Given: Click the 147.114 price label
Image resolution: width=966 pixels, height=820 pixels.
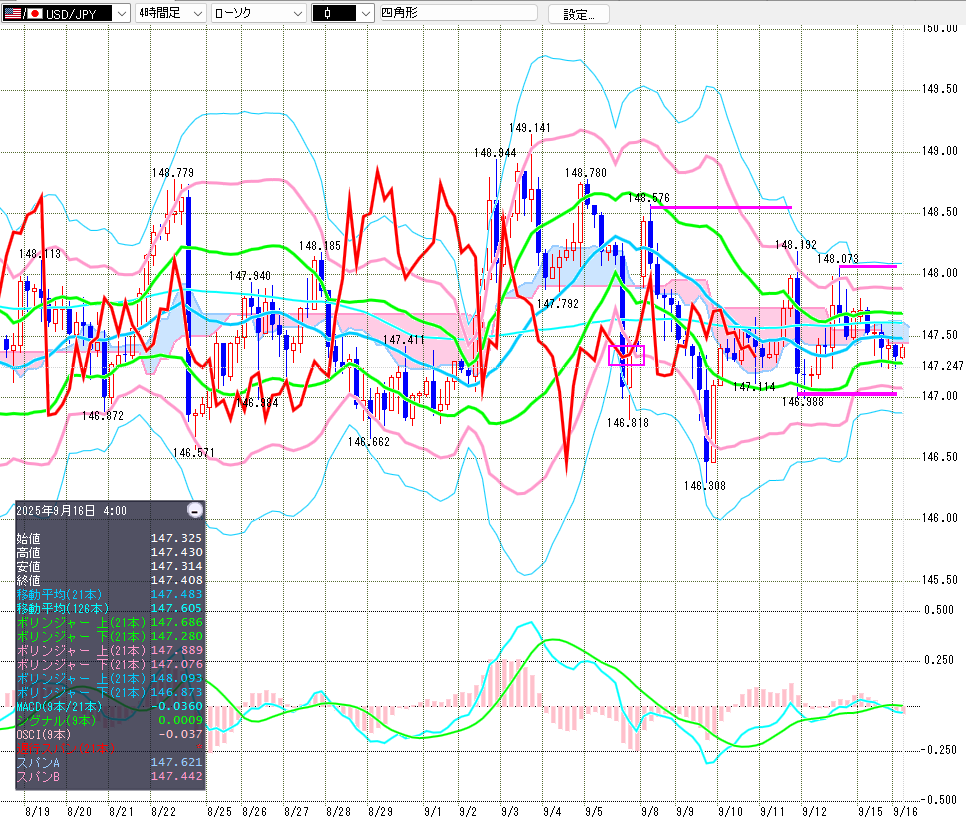Looking at the screenshot, I should (x=754, y=387).
